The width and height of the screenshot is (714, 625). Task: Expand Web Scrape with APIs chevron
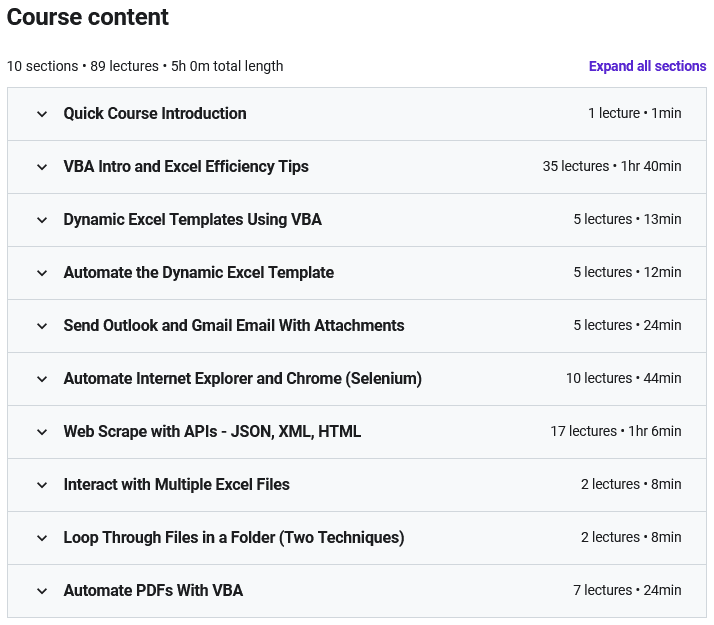pos(42,432)
